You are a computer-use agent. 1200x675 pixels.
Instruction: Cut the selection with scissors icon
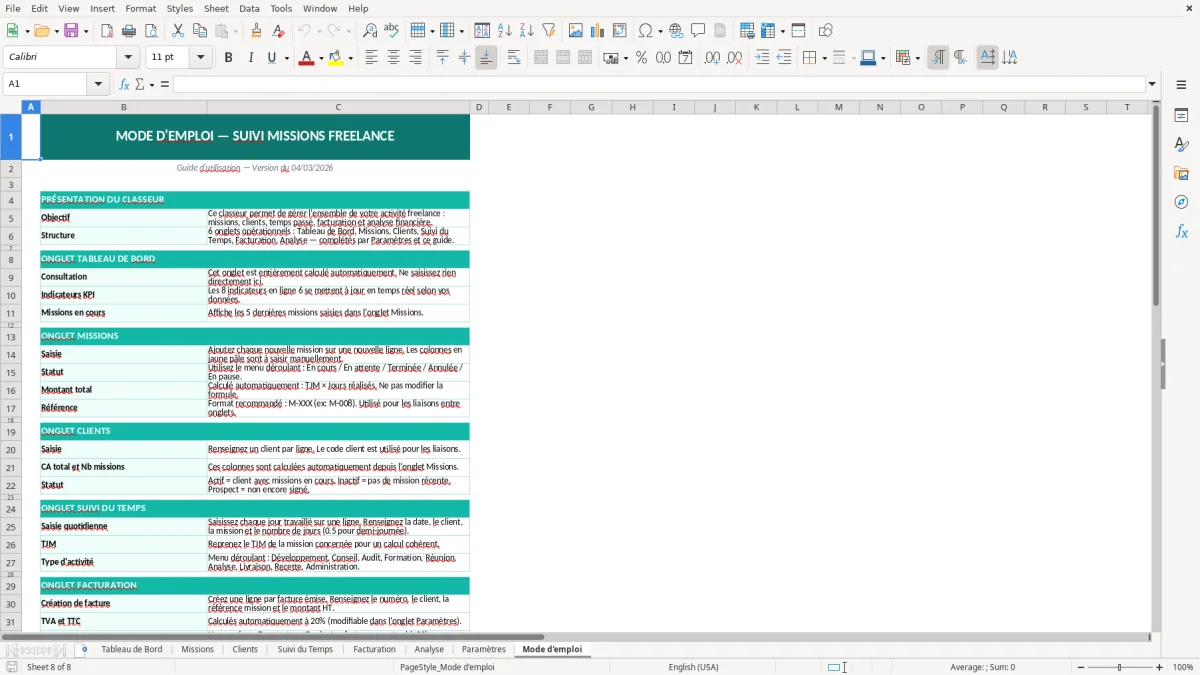pyautogui.click(x=178, y=31)
